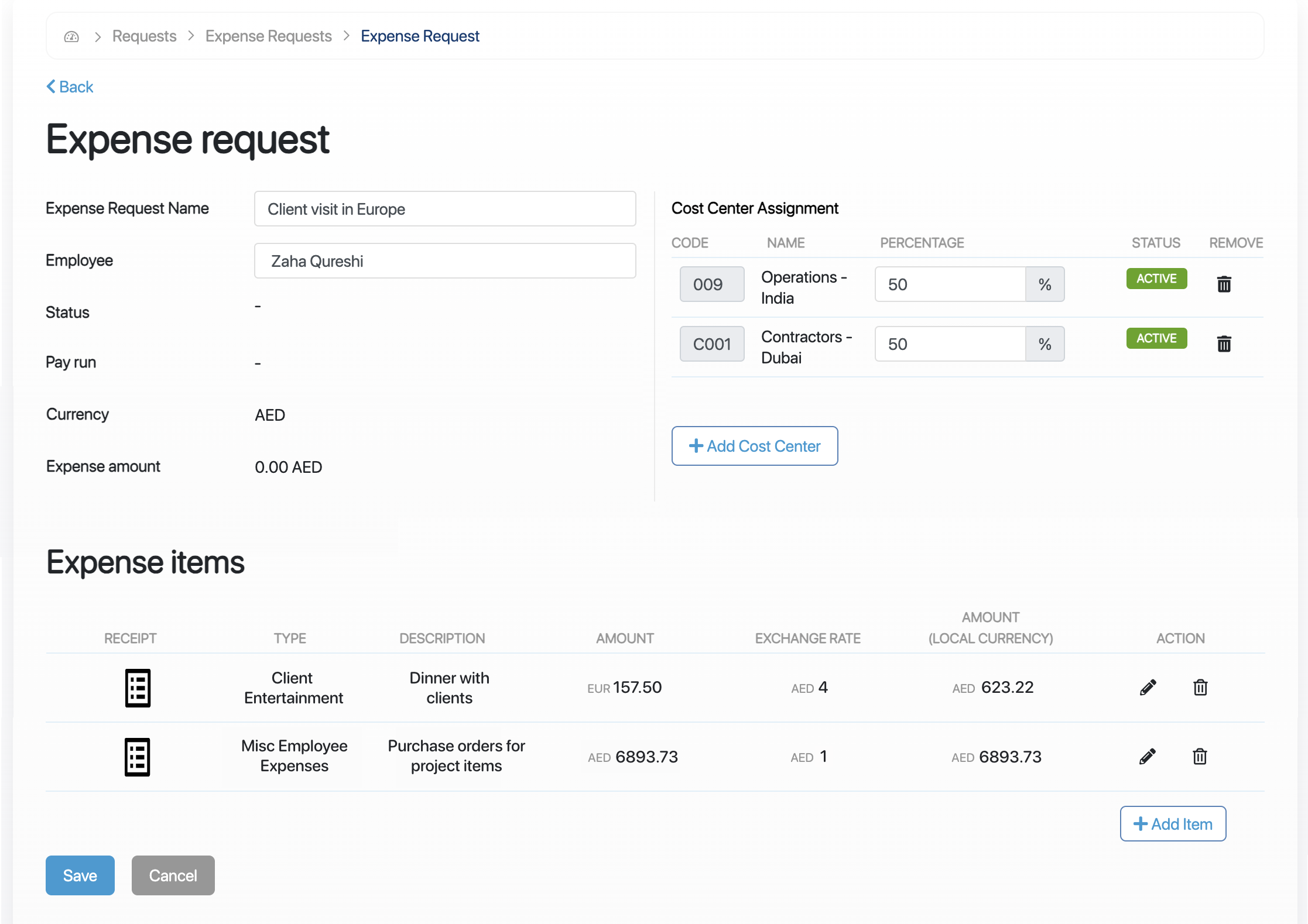Click the dashboard home icon in breadcrumb
This screenshot has height=924, width=1308.
[x=71, y=37]
